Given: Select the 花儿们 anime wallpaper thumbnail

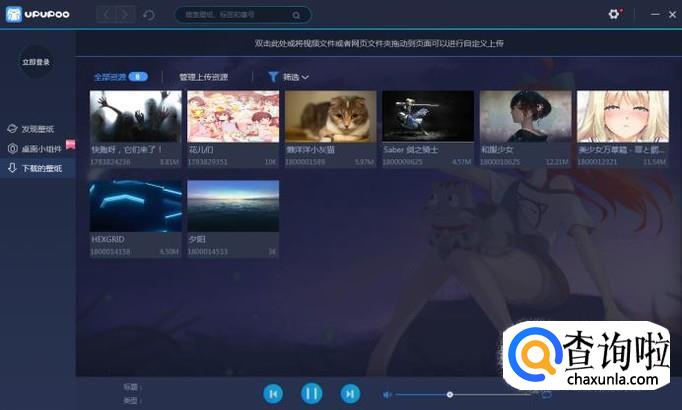Looking at the screenshot, I should 233,116.
